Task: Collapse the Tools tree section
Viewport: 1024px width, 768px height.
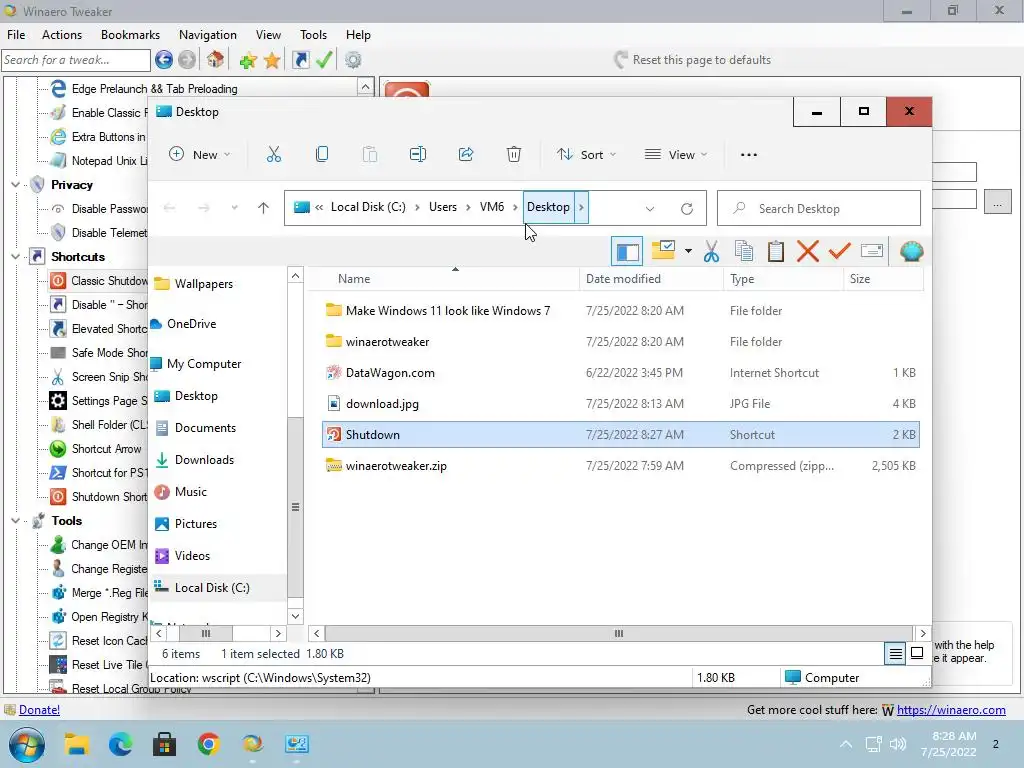Action: pos(15,520)
